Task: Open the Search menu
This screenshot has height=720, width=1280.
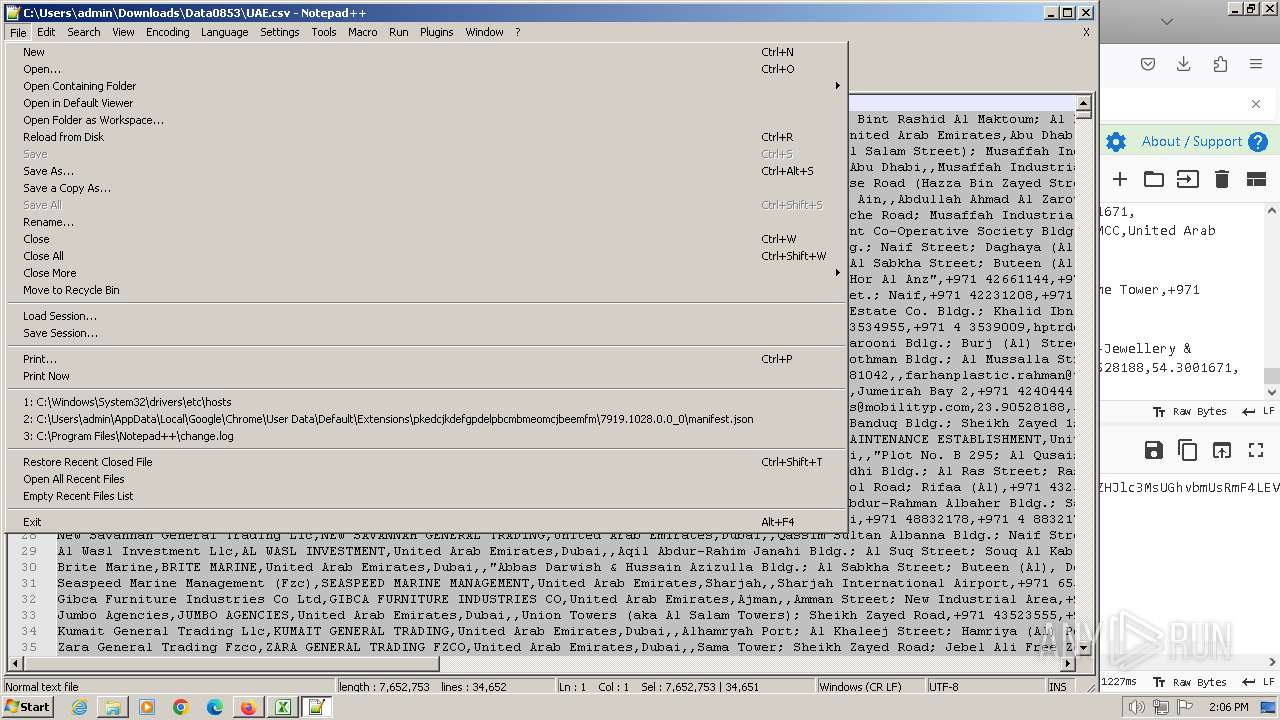Action: coord(84,32)
